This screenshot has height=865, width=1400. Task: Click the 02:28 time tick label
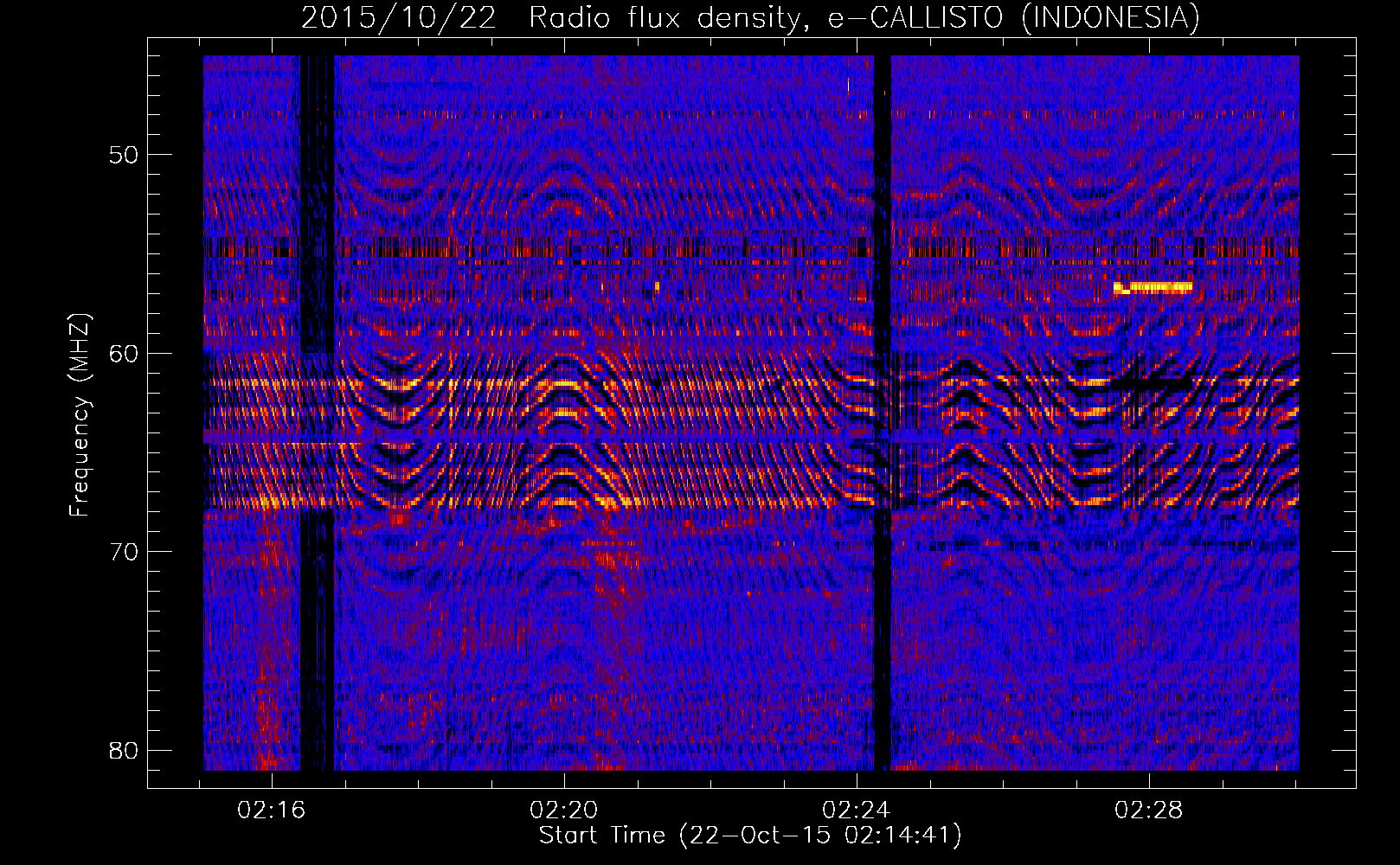1148,811
